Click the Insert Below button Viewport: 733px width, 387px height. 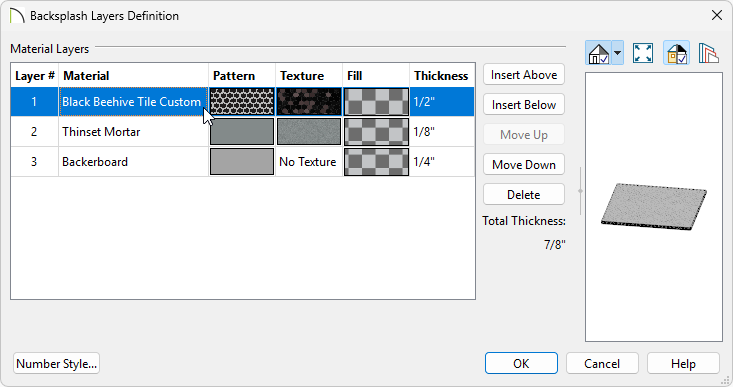524,105
